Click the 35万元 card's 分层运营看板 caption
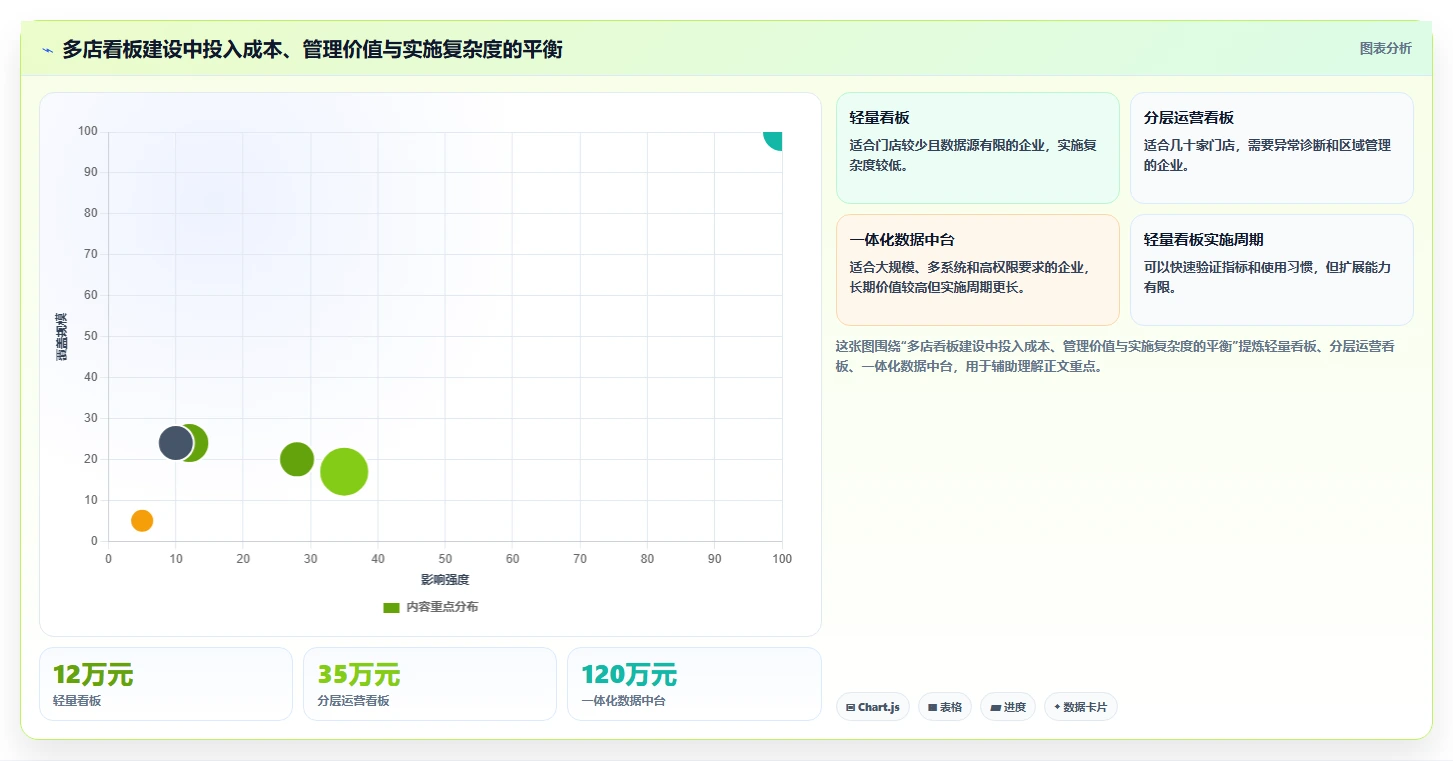 (353, 701)
